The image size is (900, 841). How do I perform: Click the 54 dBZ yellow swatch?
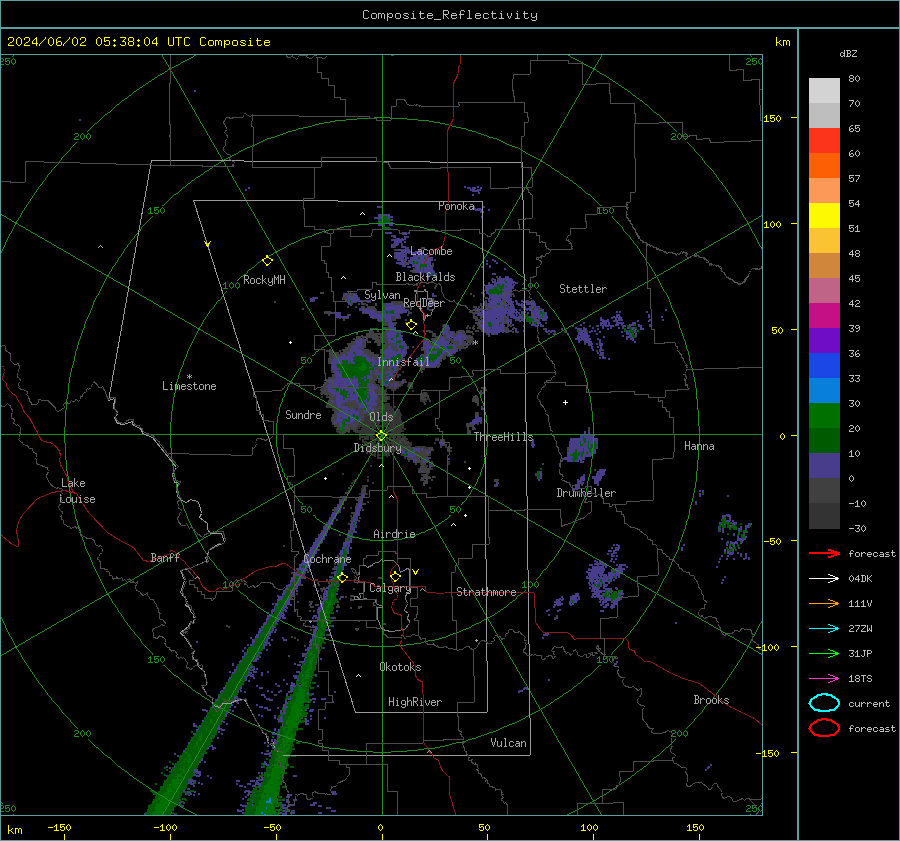point(824,215)
